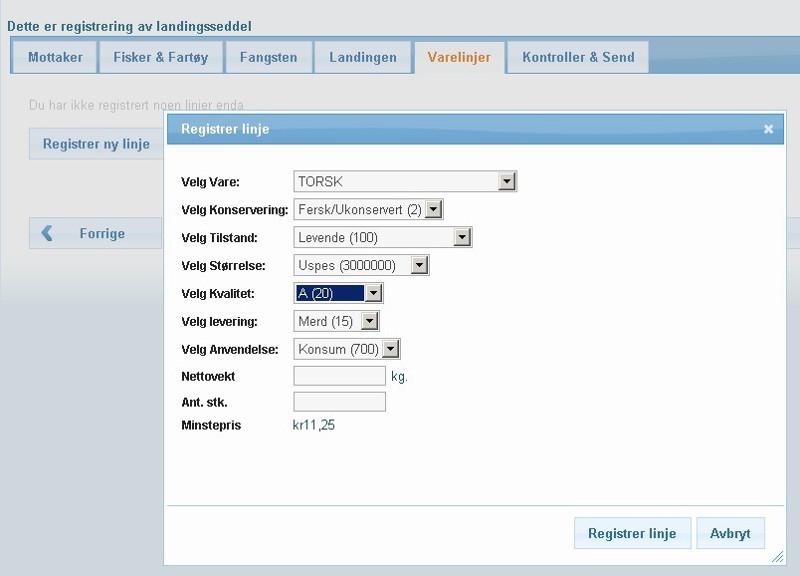Select the Landingen tab
Image resolution: width=800 pixels, height=576 pixels.
tap(363, 57)
